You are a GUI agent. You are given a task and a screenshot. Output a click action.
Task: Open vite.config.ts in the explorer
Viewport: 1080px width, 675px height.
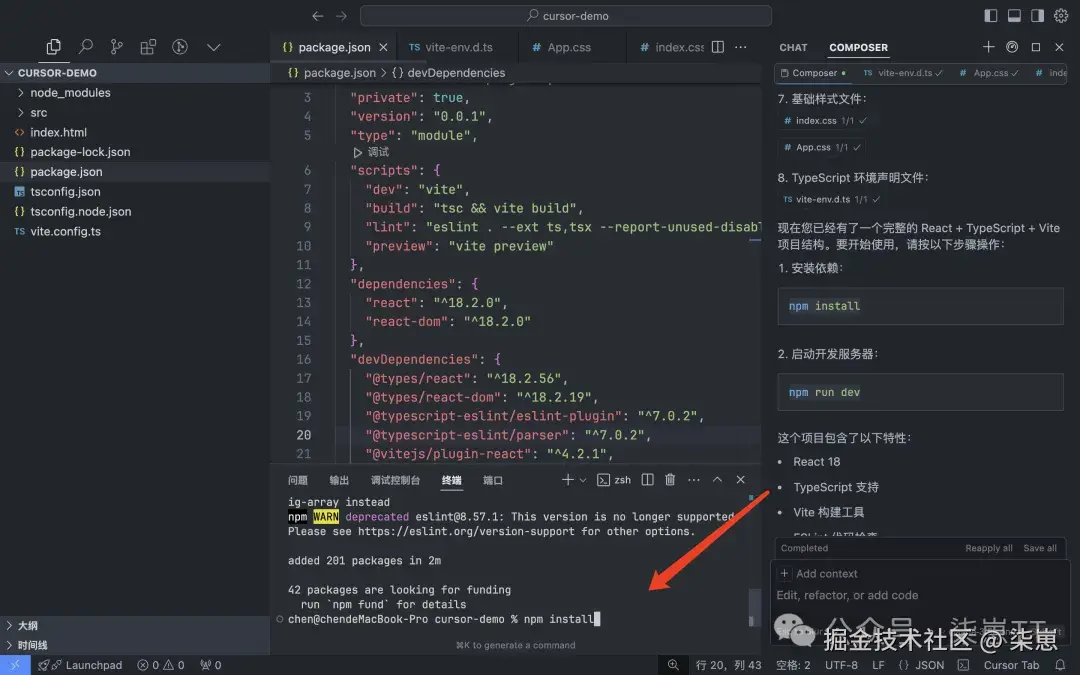coord(134,231)
